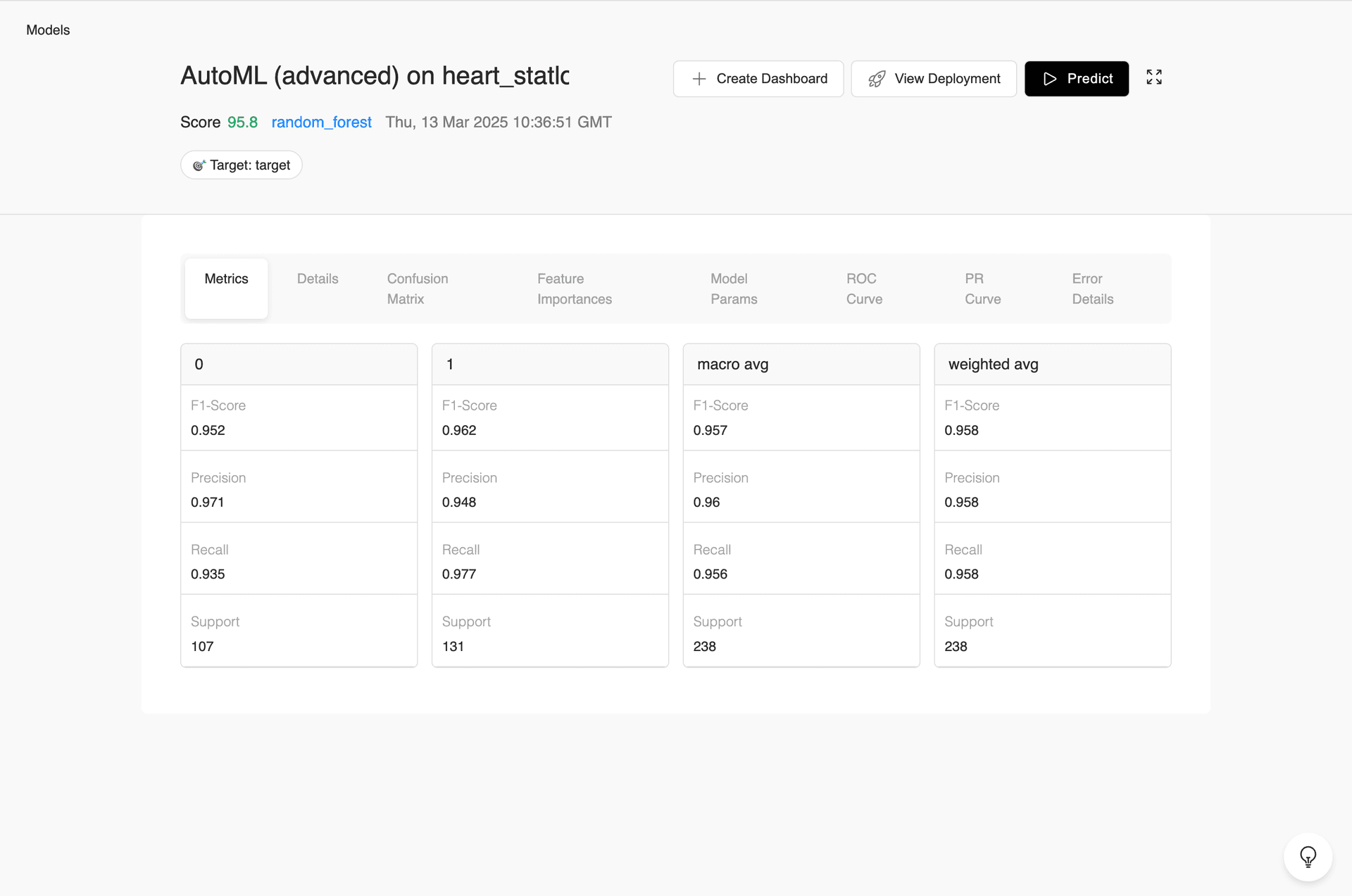
Task: Click the class 0 card header
Action: click(x=299, y=365)
